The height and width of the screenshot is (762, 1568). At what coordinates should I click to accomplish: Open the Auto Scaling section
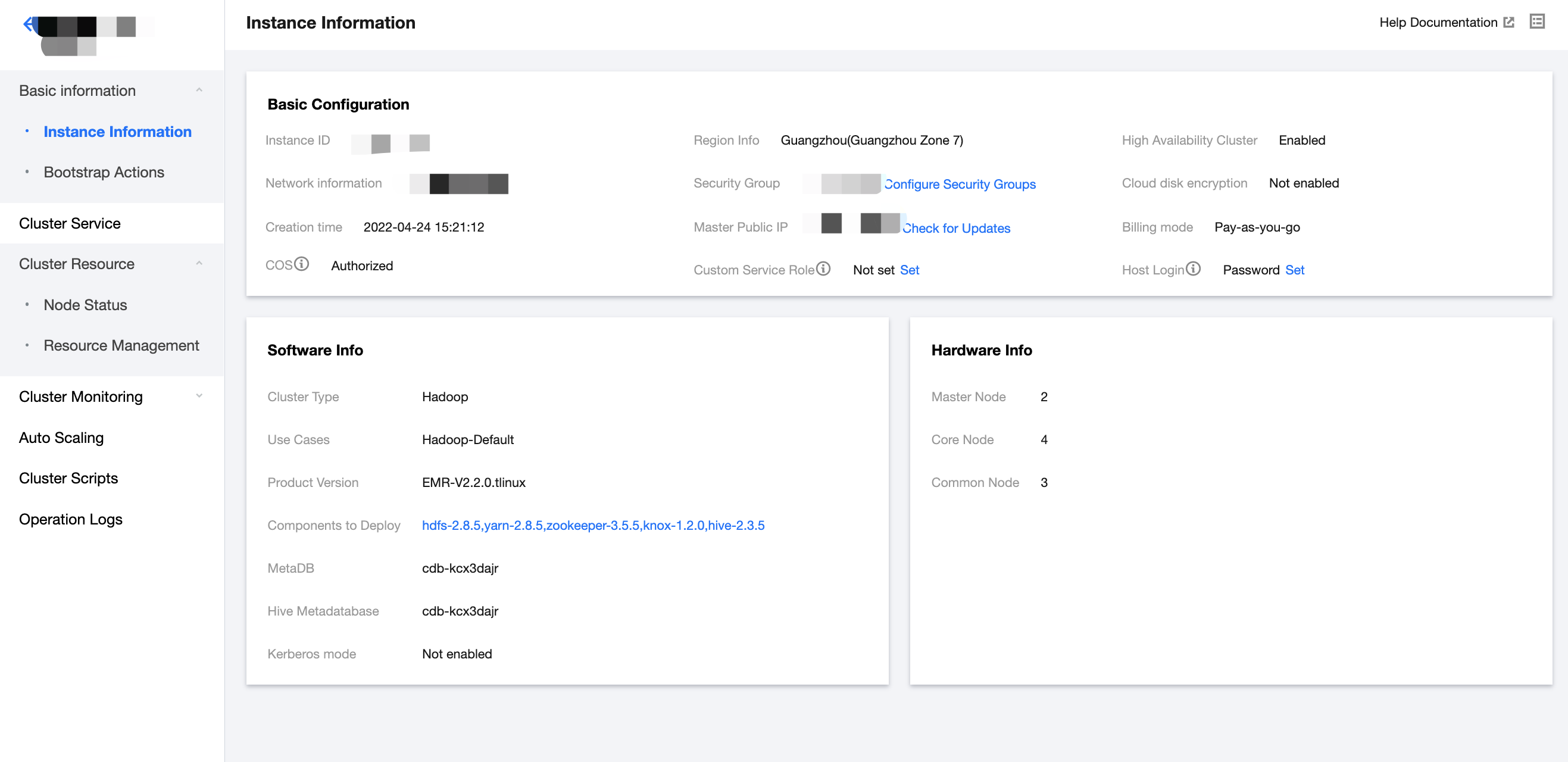(61, 438)
